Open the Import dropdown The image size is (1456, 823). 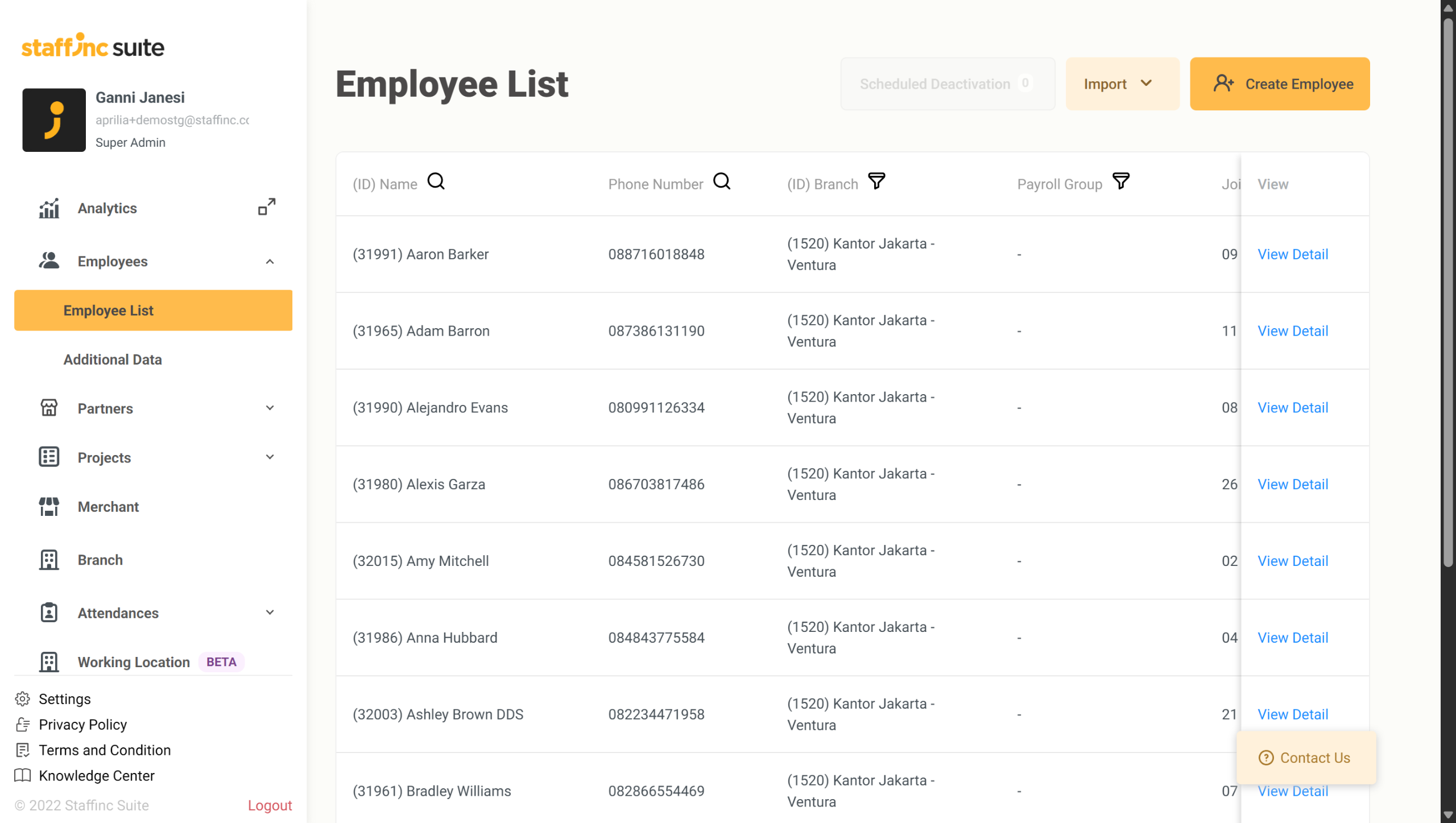pos(1122,84)
